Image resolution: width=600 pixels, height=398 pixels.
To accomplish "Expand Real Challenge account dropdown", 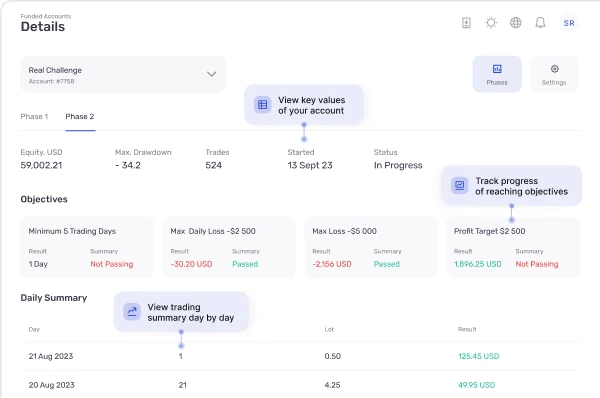I will point(123,74).
